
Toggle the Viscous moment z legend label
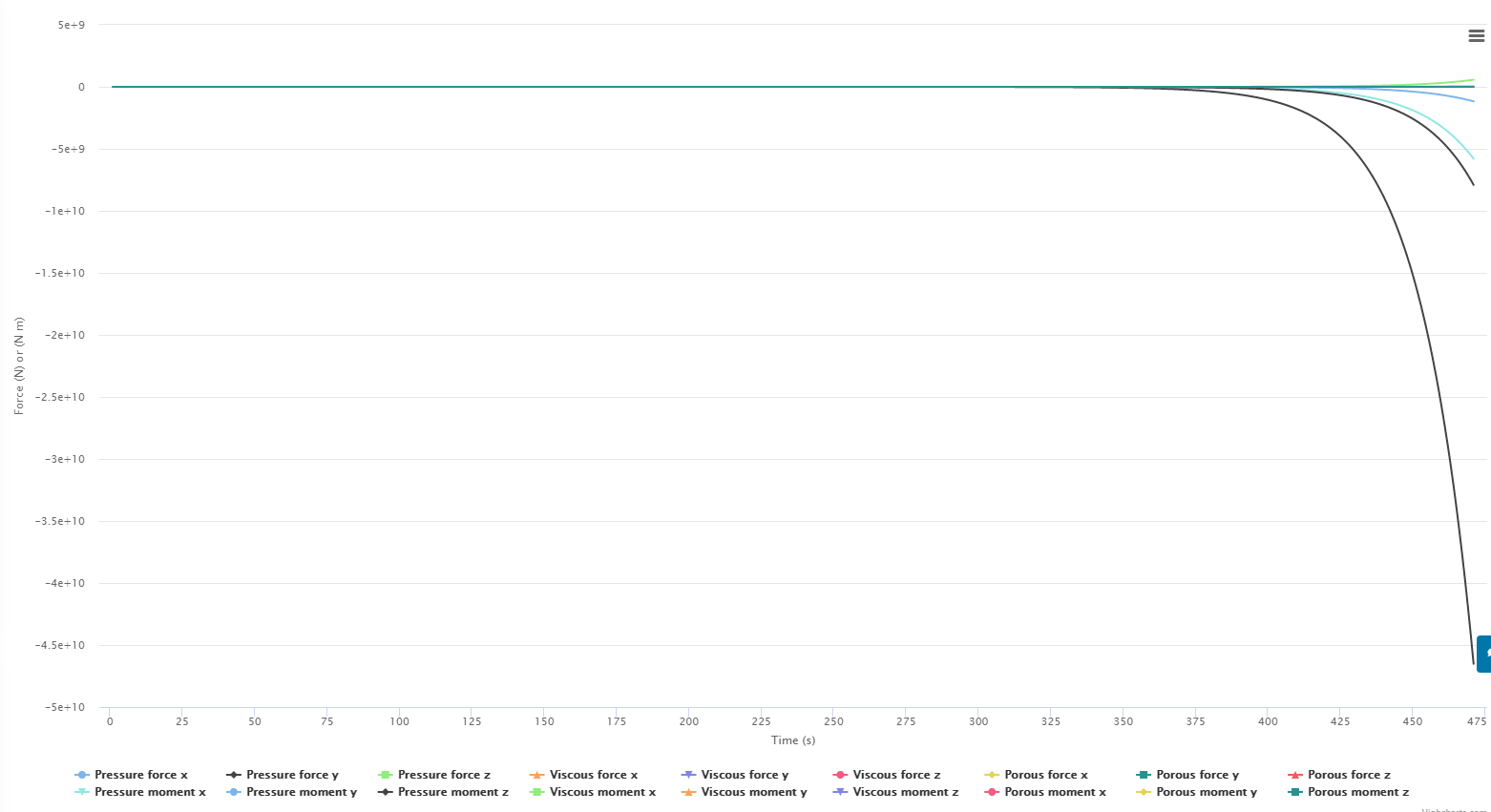point(905,792)
